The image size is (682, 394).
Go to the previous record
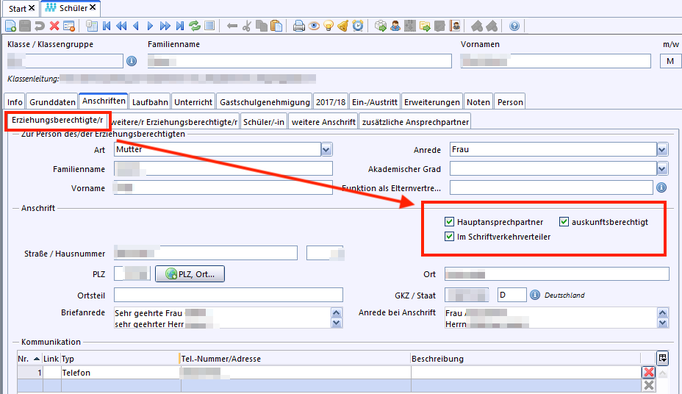(x=136, y=26)
